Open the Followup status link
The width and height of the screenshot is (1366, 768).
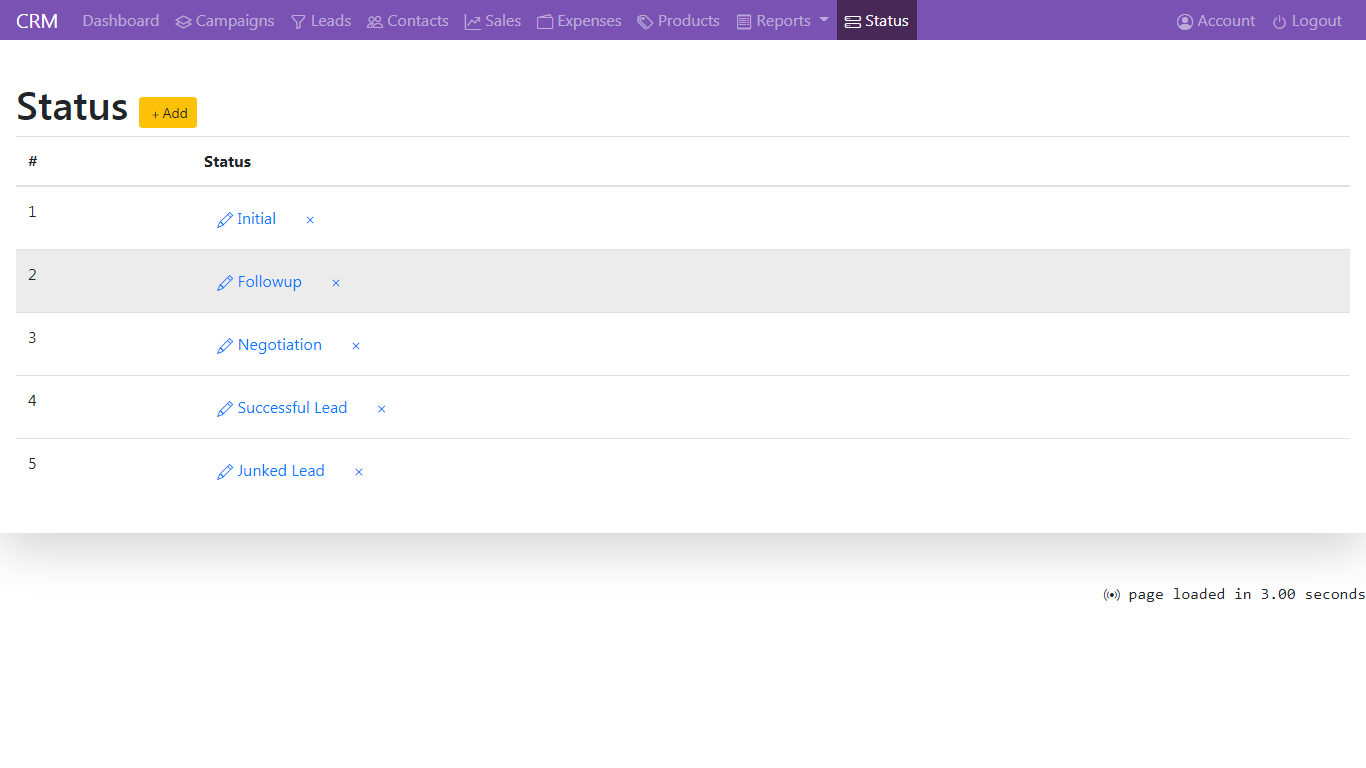[270, 282]
